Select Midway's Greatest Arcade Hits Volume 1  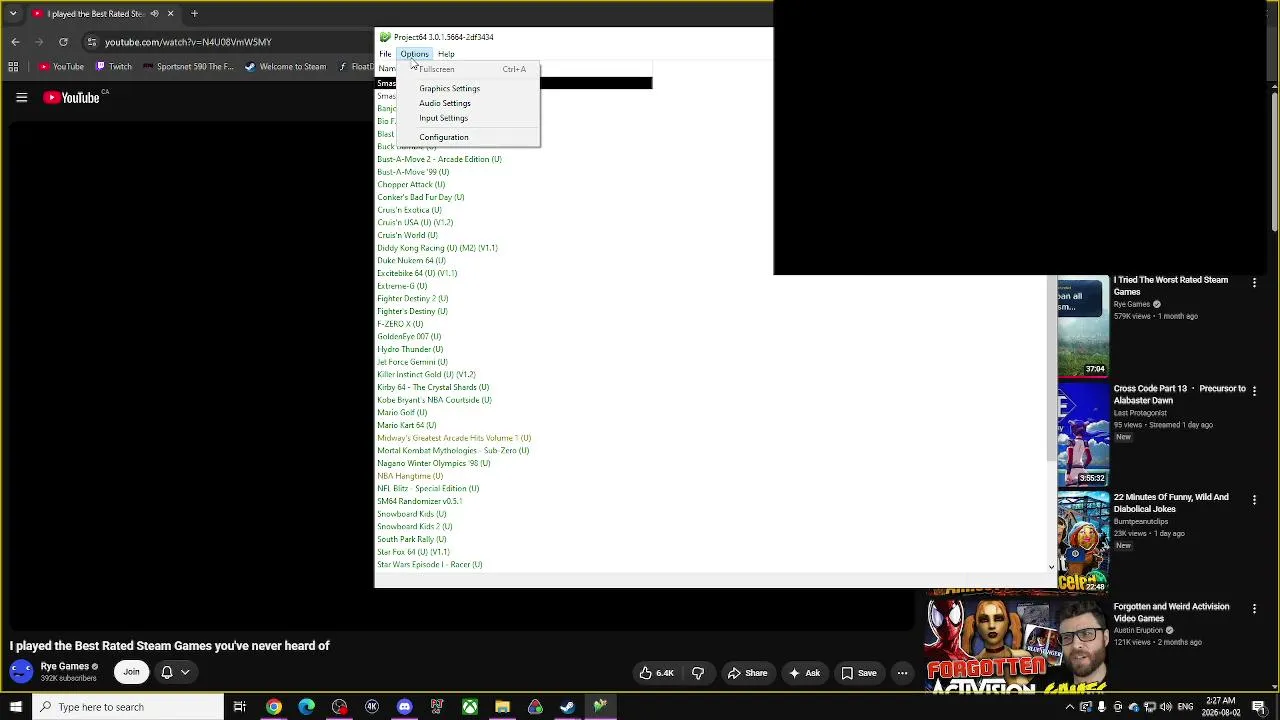tap(454, 438)
